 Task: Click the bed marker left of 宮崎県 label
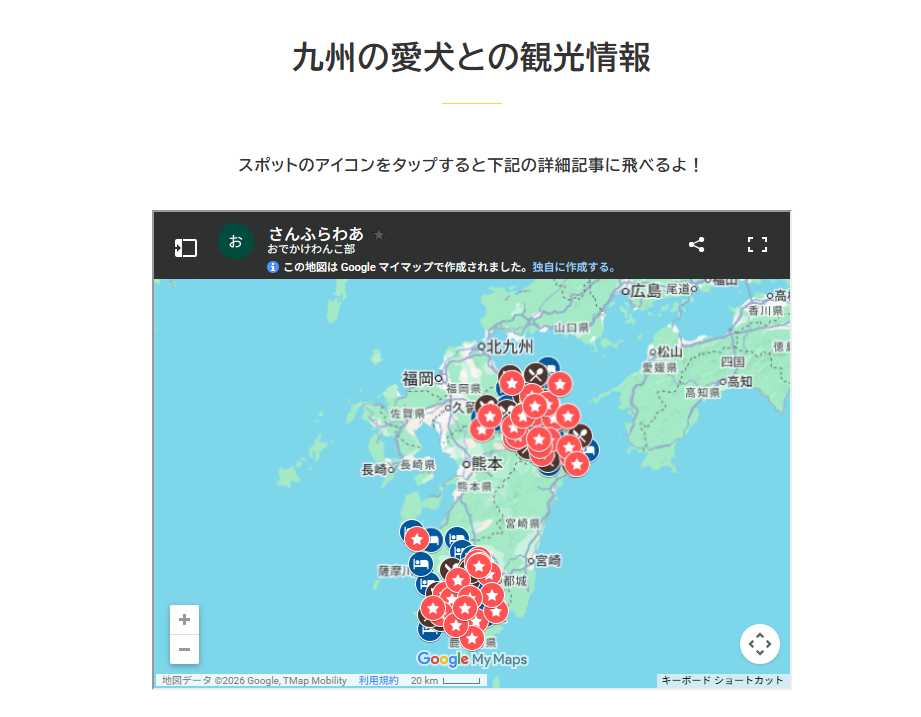point(457,538)
